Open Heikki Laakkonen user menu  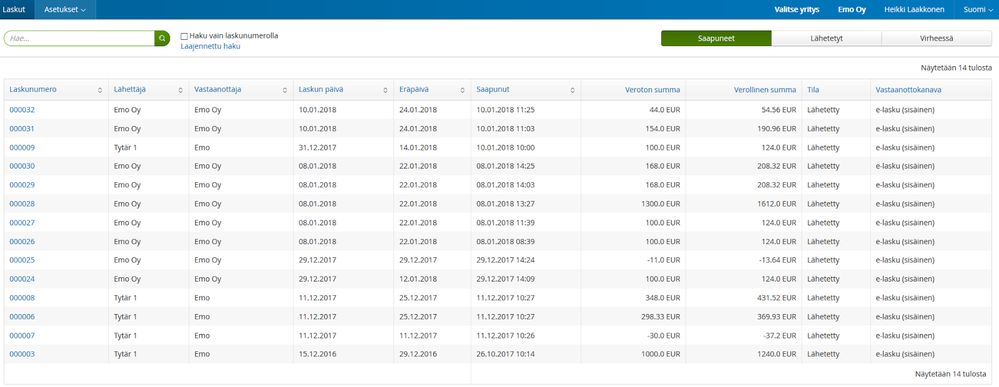click(914, 10)
